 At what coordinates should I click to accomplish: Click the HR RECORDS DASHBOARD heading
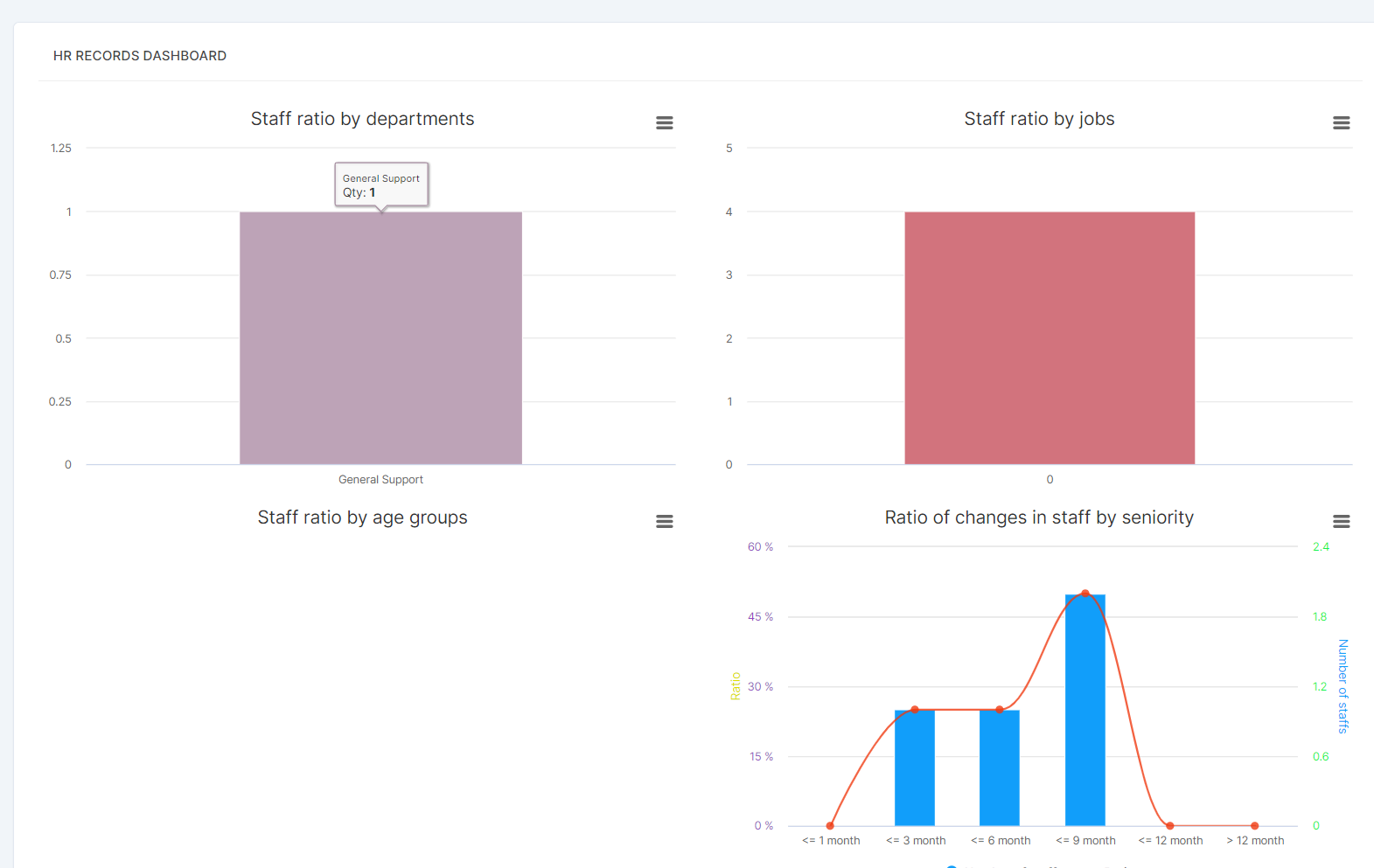(140, 56)
